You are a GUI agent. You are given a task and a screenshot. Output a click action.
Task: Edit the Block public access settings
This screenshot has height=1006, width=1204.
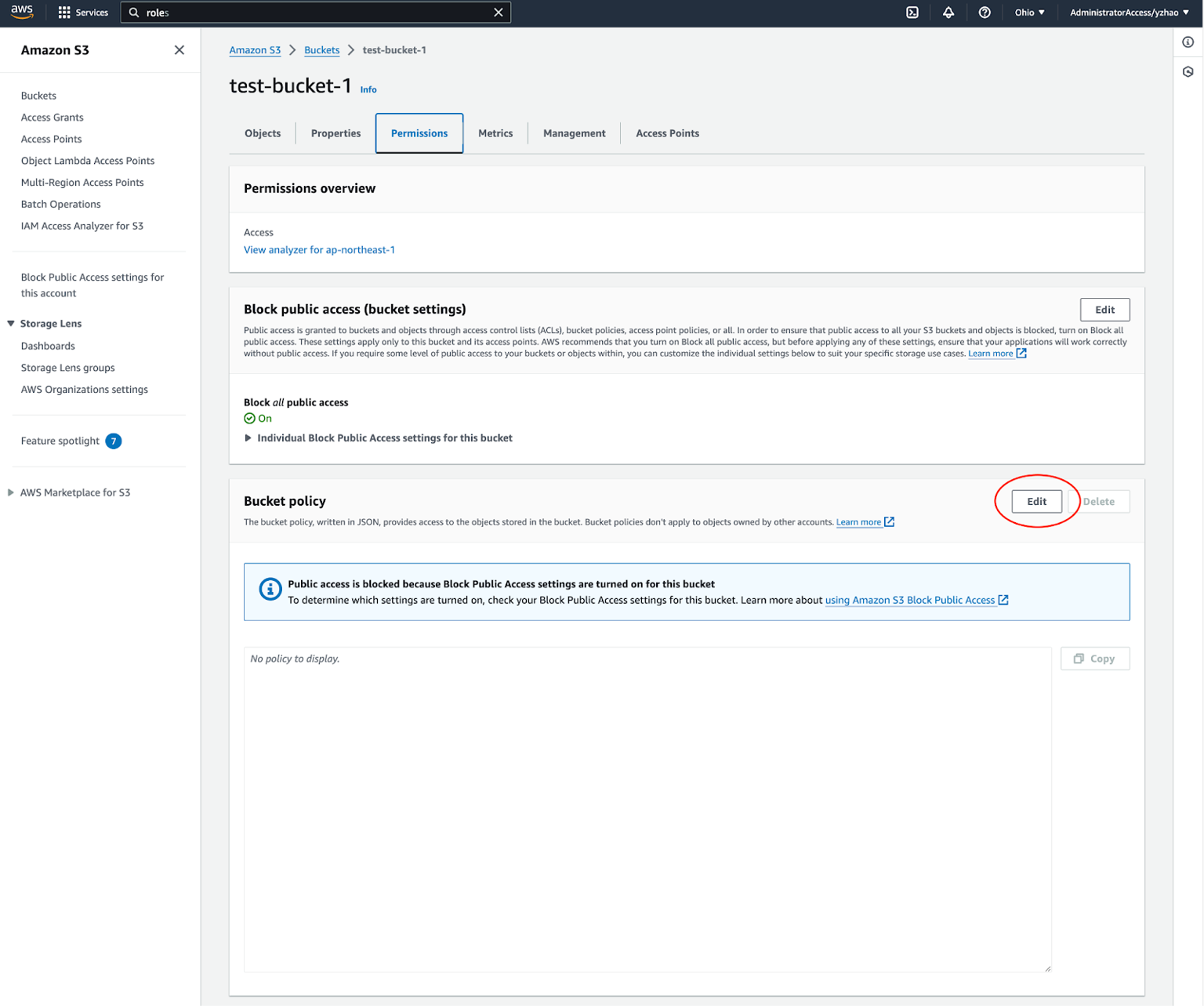tap(1104, 310)
